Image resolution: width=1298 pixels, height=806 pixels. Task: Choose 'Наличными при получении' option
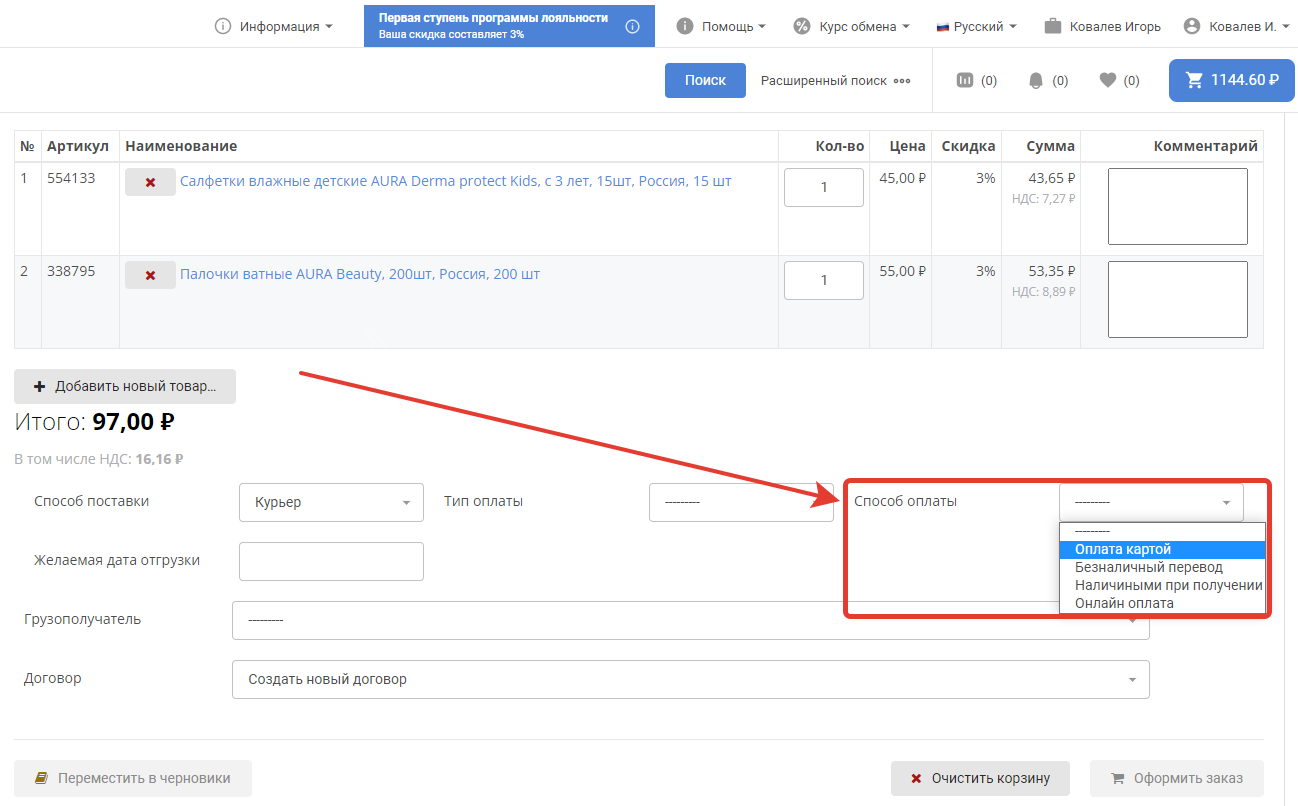[x=1168, y=585]
